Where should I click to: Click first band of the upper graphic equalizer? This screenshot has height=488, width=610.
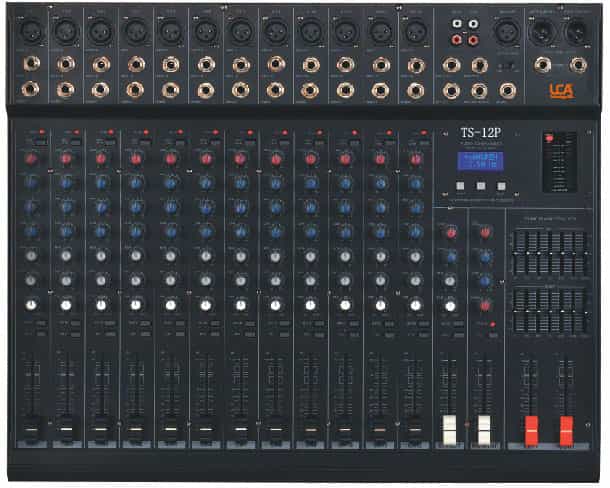click(x=516, y=252)
